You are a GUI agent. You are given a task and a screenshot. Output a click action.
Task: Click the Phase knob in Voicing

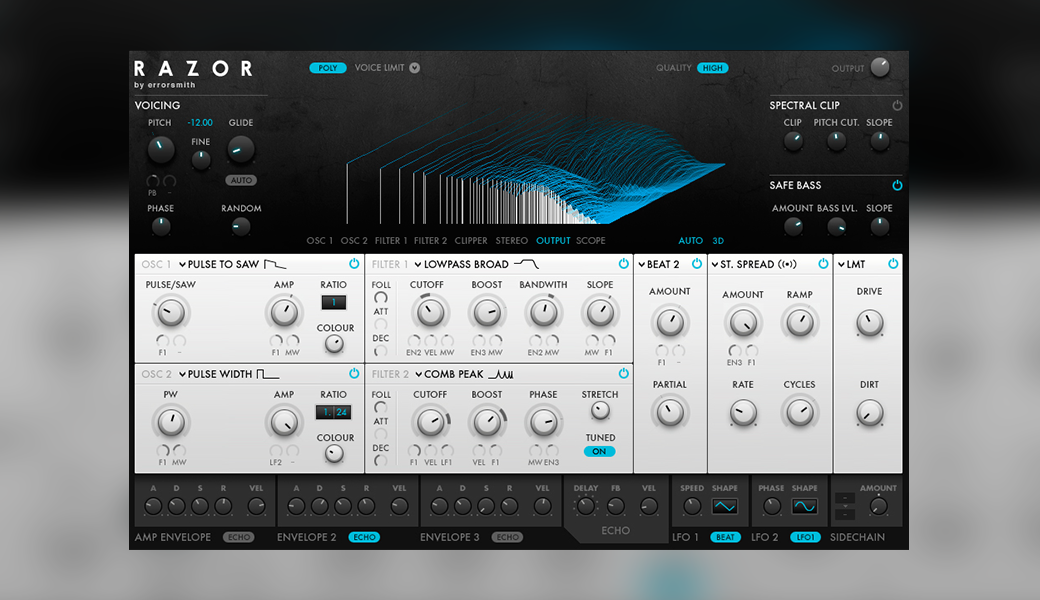click(x=161, y=227)
